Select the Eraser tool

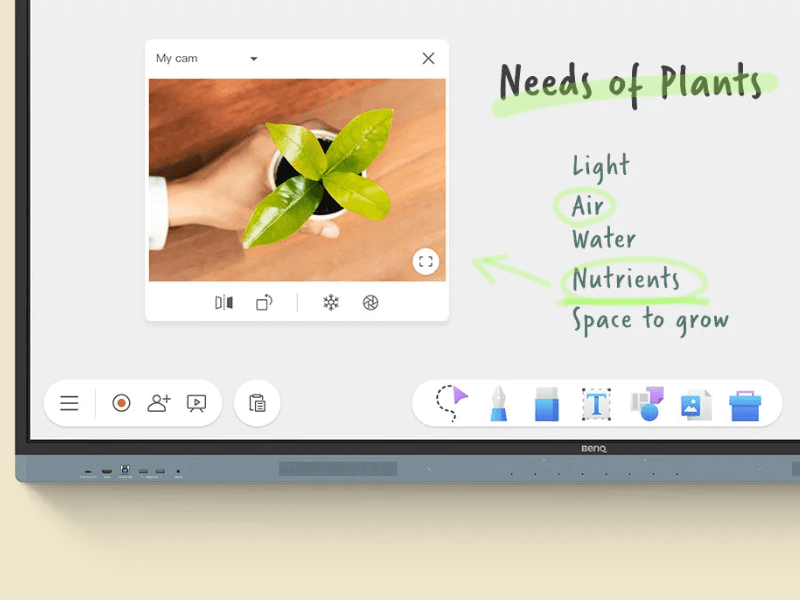point(547,404)
